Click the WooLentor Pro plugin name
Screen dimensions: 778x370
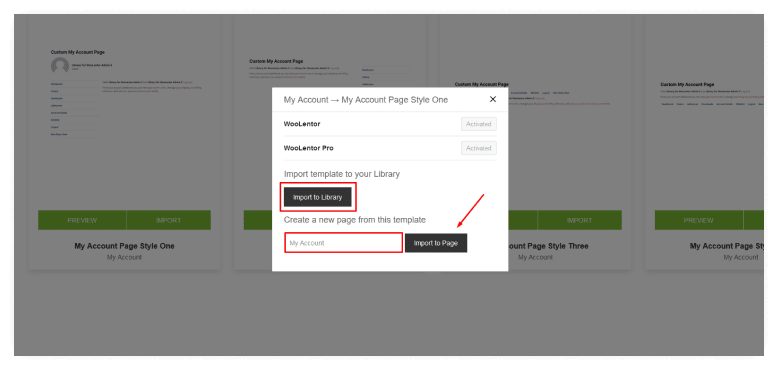click(x=309, y=148)
